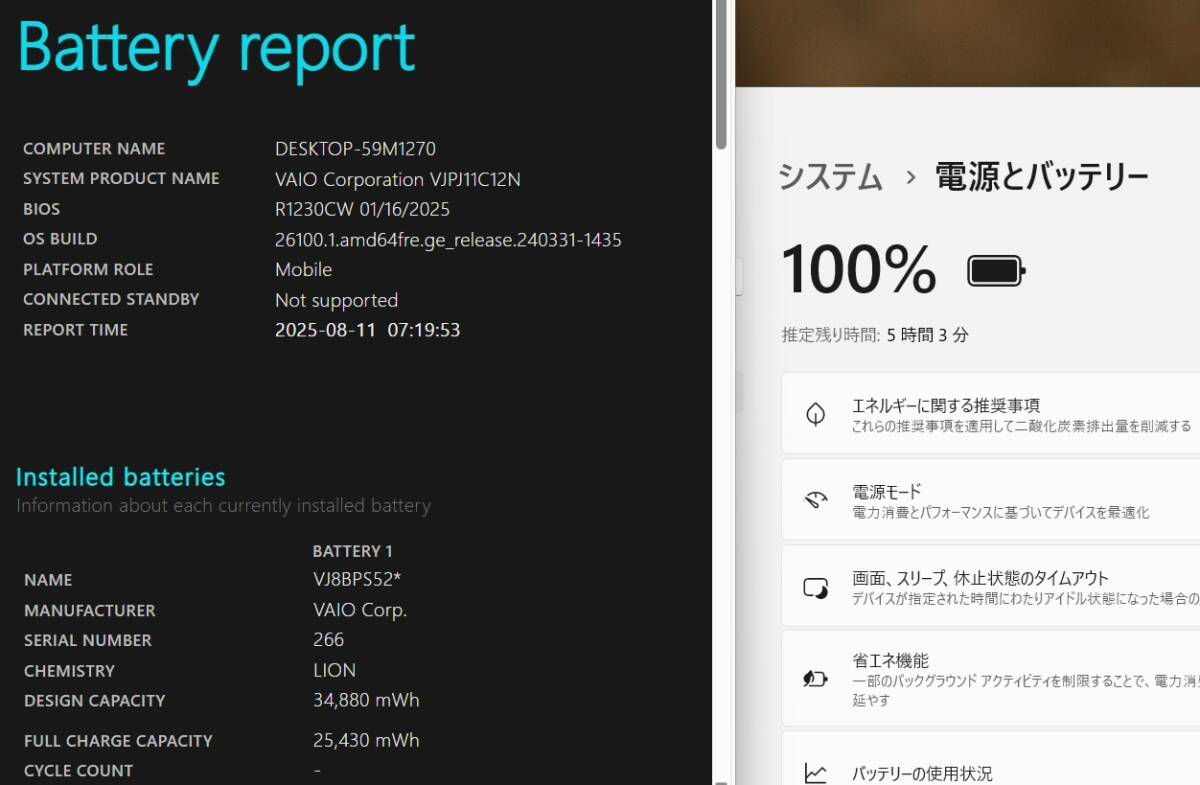Click estimated time remaining 5 時間 3 分
1200x785 pixels.
(927, 336)
